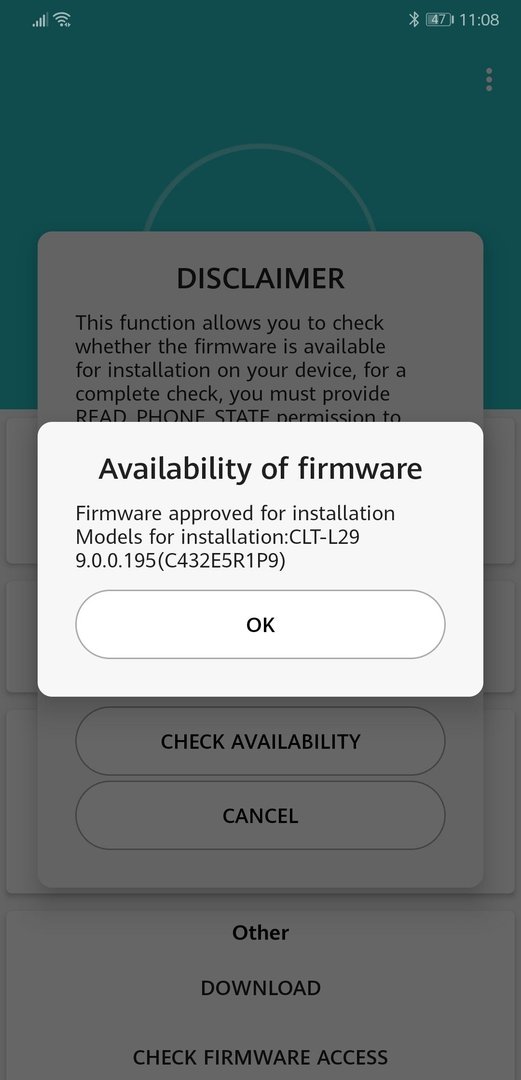The width and height of the screenshot is (521, 1080).
Task: Select the DOWNLOAD option under Other
Action: click(260, 988)
